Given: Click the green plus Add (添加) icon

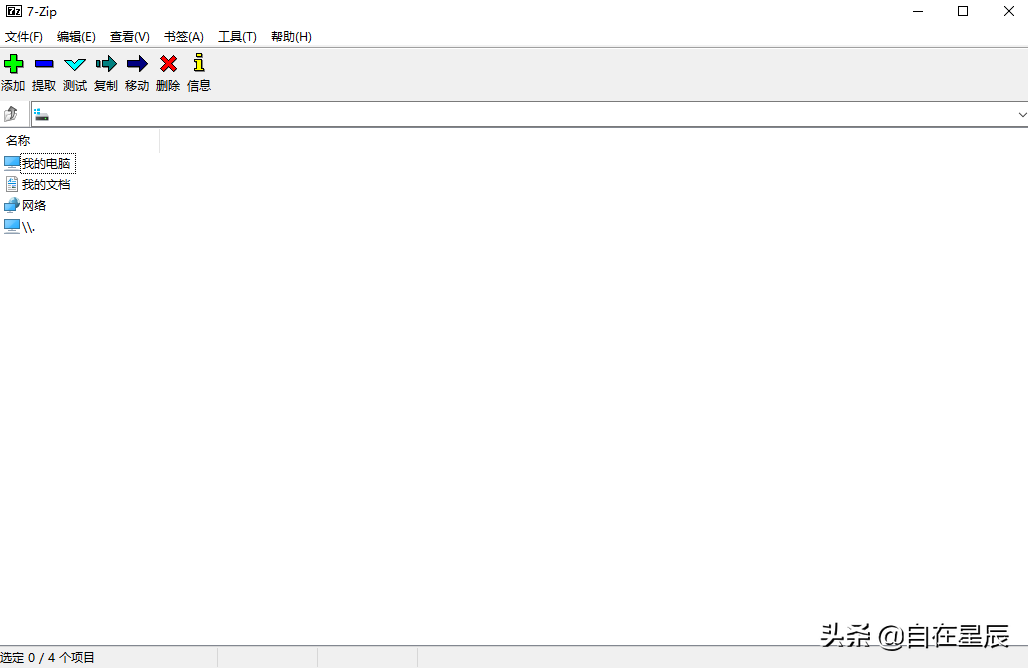Looking at the screenshot, I should [13, 64].
